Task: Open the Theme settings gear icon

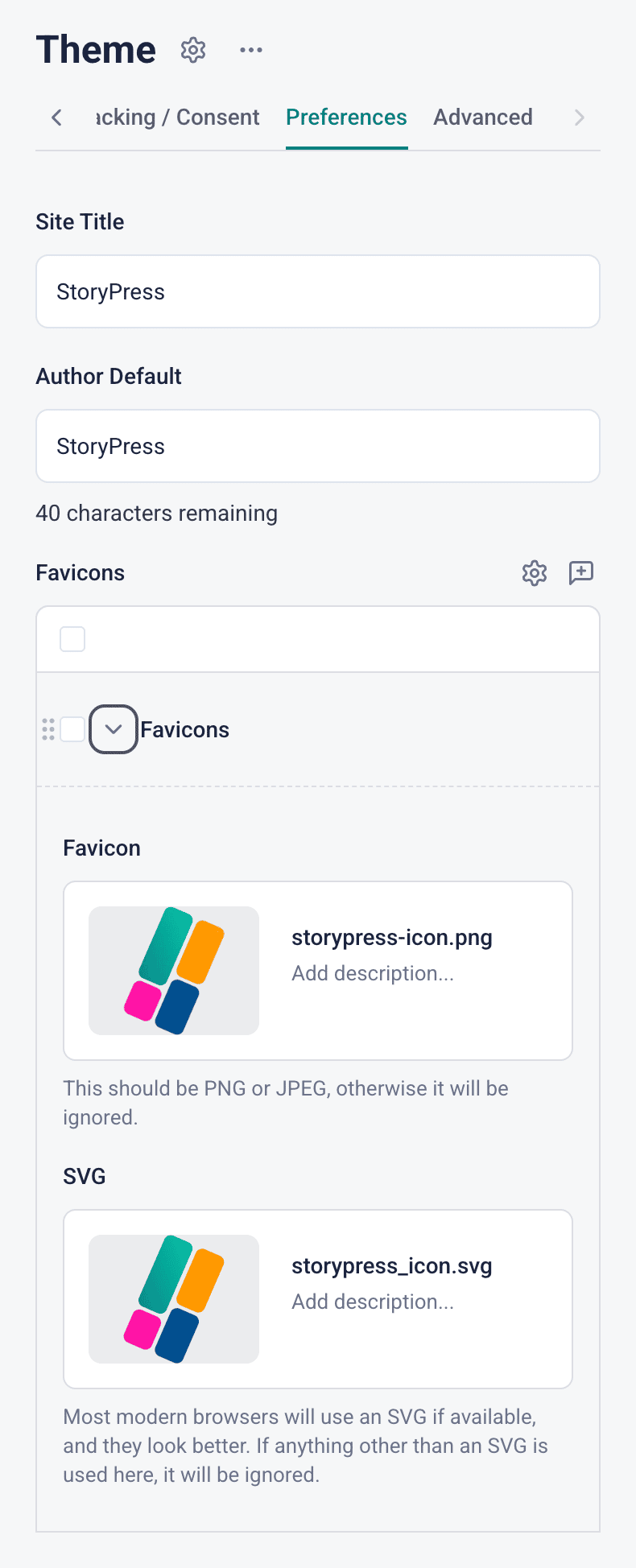Action: point(193,49)
